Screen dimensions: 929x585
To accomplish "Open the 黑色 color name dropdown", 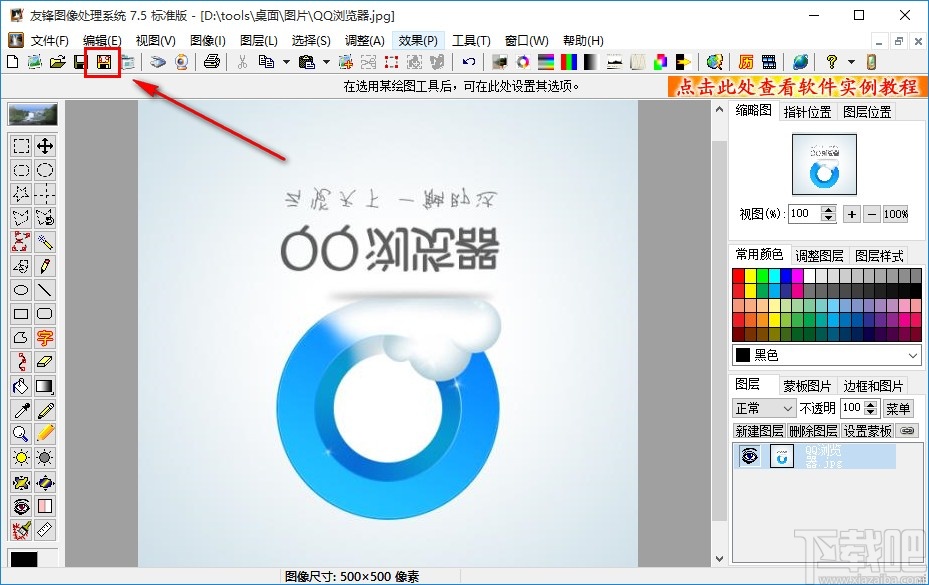I will [913, 355].
